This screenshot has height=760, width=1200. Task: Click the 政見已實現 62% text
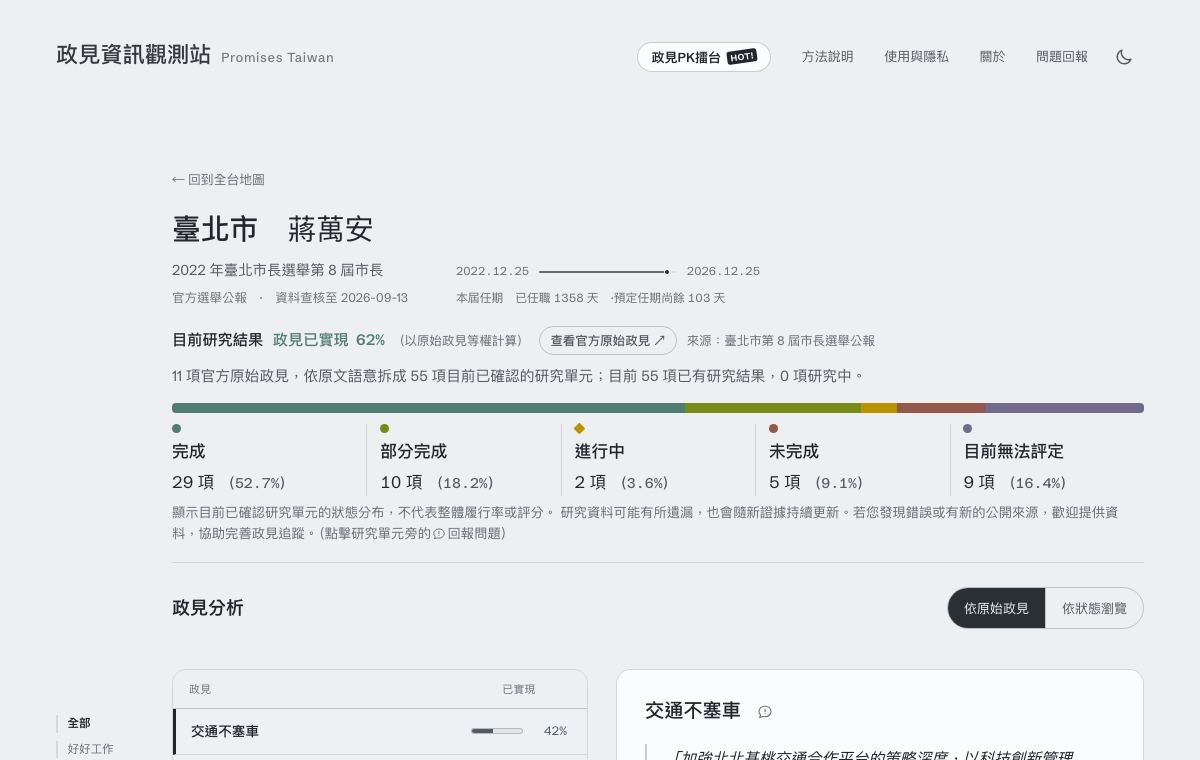(x=329, y=340)
